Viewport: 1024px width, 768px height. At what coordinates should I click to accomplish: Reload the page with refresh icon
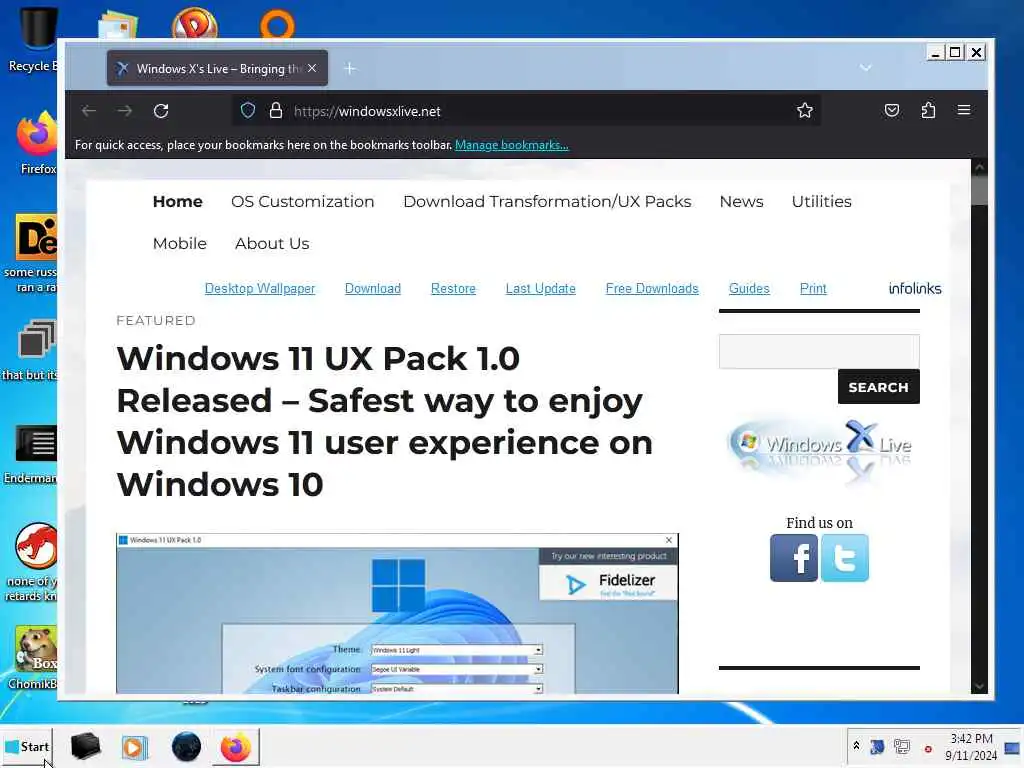(x=161, y=111)
